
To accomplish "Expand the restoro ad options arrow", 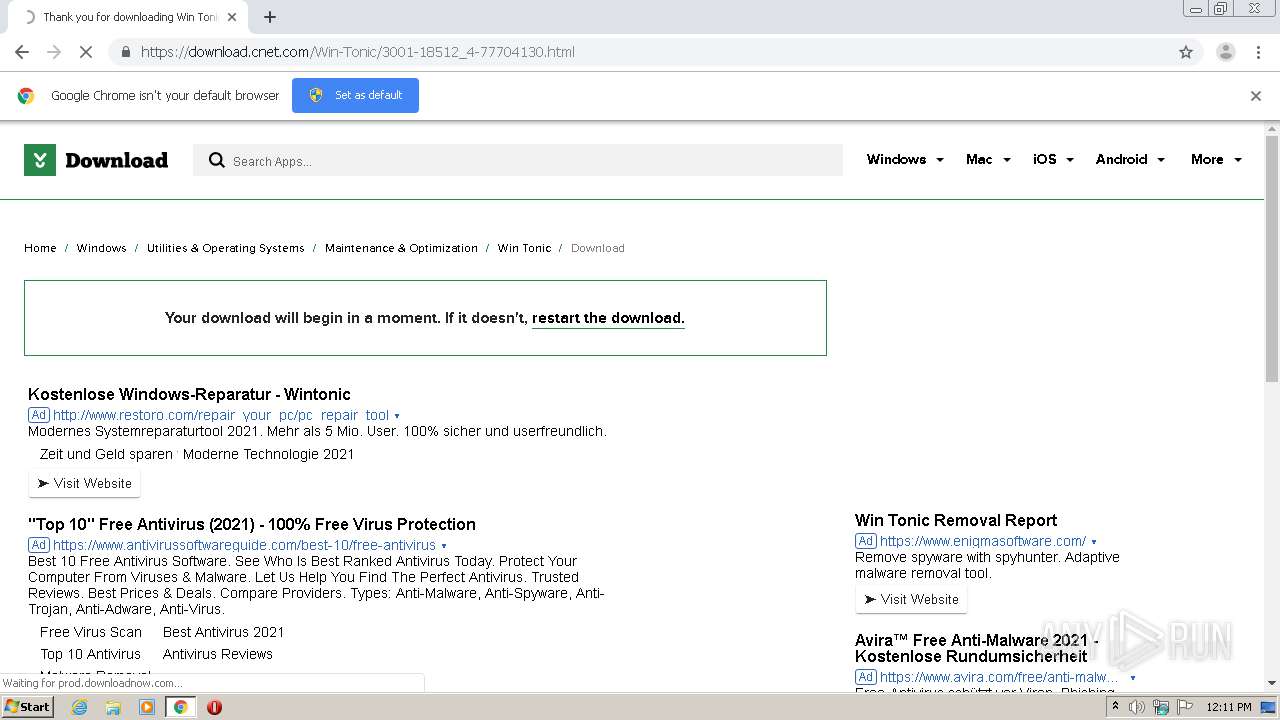I will [x=397, y=416].
